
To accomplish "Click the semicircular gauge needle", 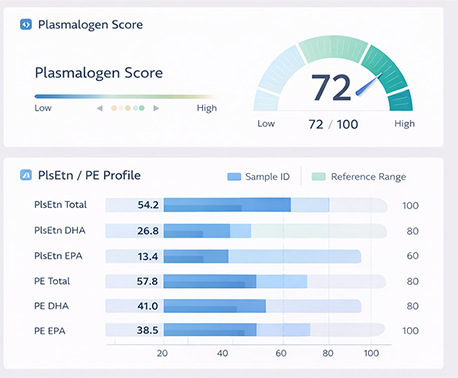I will (x=369, y=85).
